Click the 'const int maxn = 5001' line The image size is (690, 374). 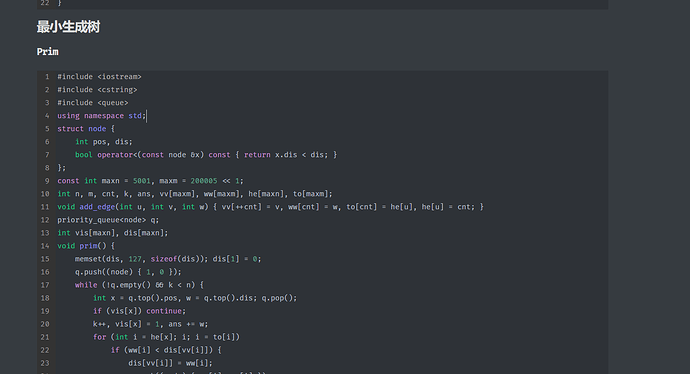(x=150, y=181)
